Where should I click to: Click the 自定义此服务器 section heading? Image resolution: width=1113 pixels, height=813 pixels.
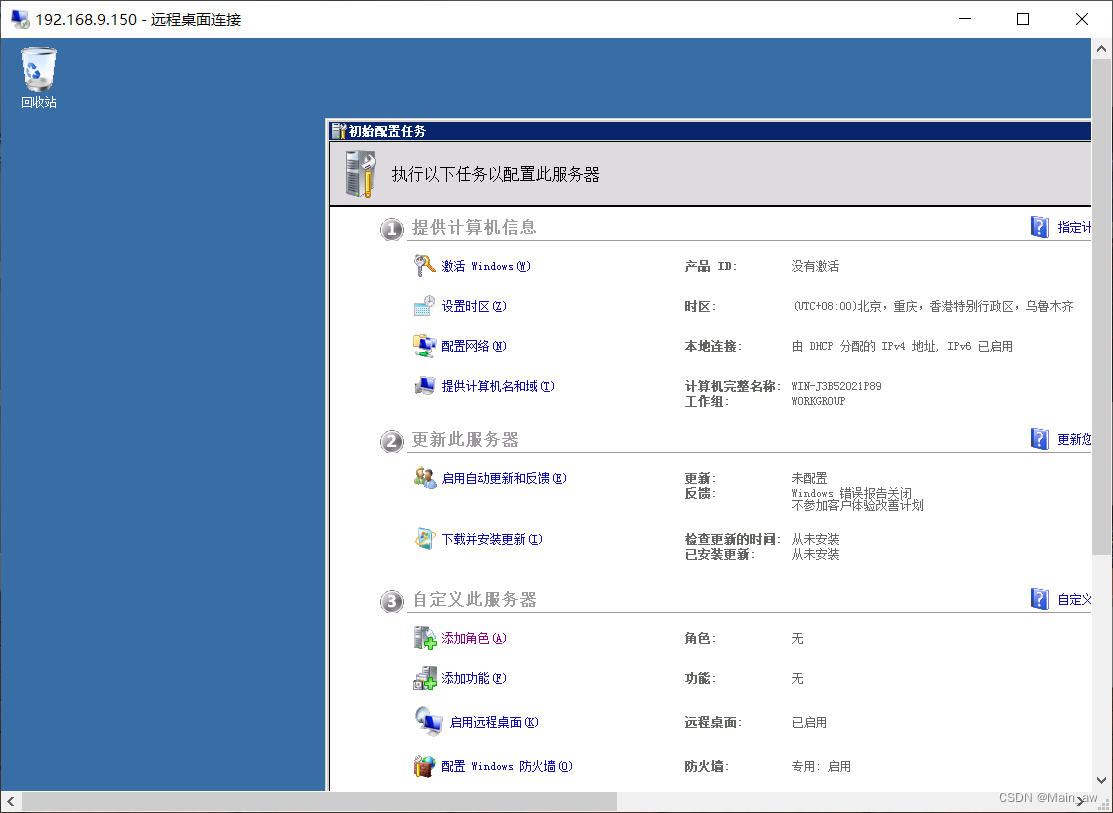tap(474, 600)
